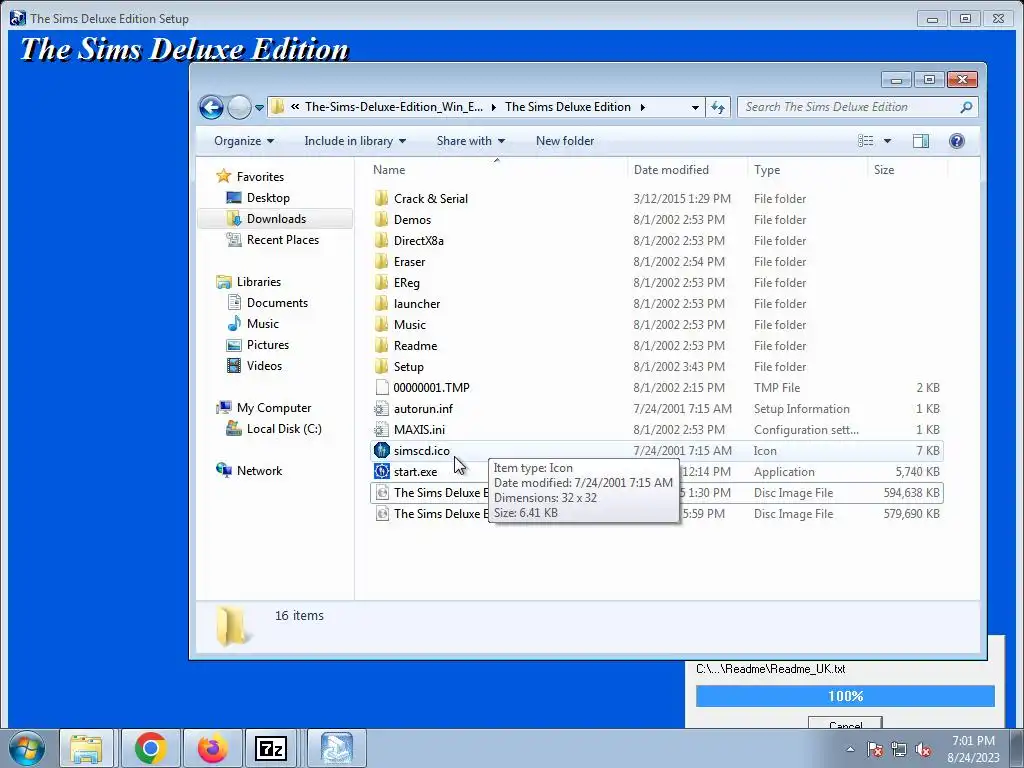Select the autorun.inf file
This screenshot has width=1024, height=768.
click(x=423, y=409)
